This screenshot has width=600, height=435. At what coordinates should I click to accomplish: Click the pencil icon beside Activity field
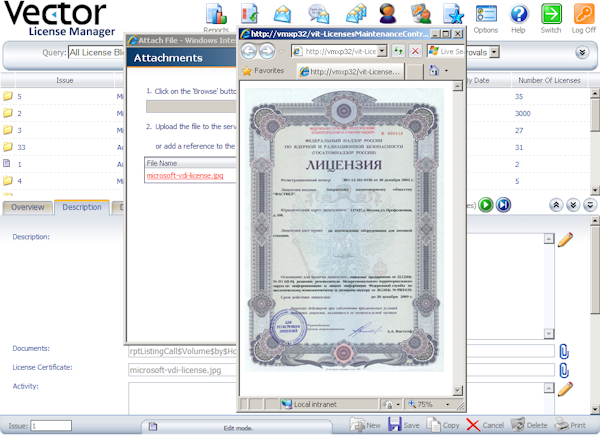point(565,389)
